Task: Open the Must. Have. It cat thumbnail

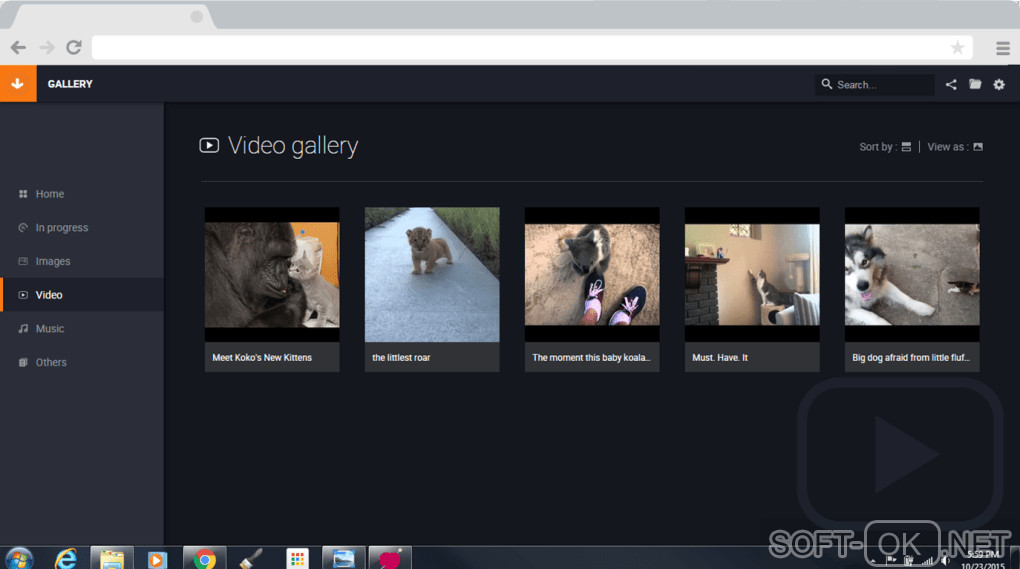Action: (x=752, y=274)
